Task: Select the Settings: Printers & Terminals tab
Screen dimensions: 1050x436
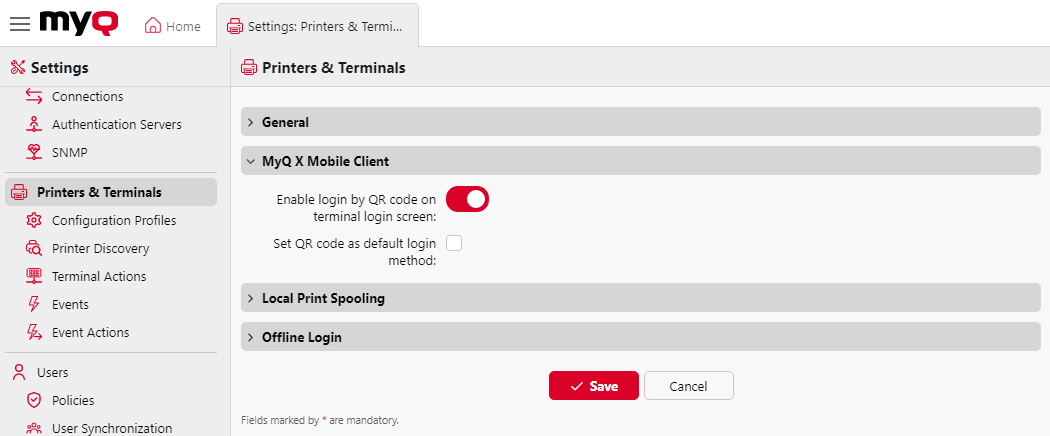Action: [315, 27]
